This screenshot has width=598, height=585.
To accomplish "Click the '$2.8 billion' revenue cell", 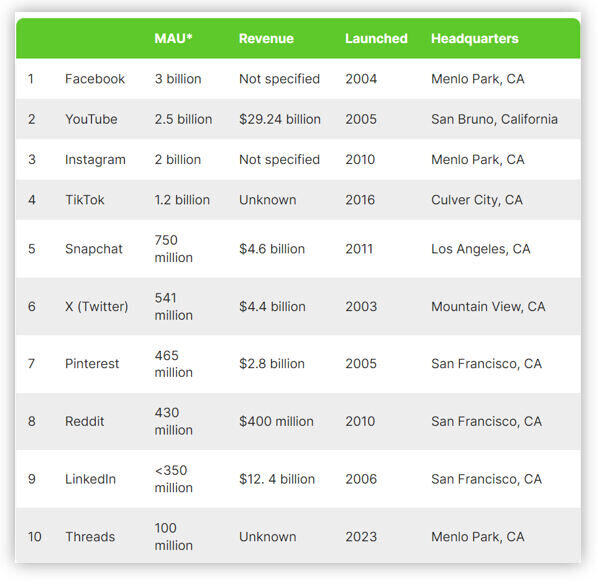I will tap(272, 364).
